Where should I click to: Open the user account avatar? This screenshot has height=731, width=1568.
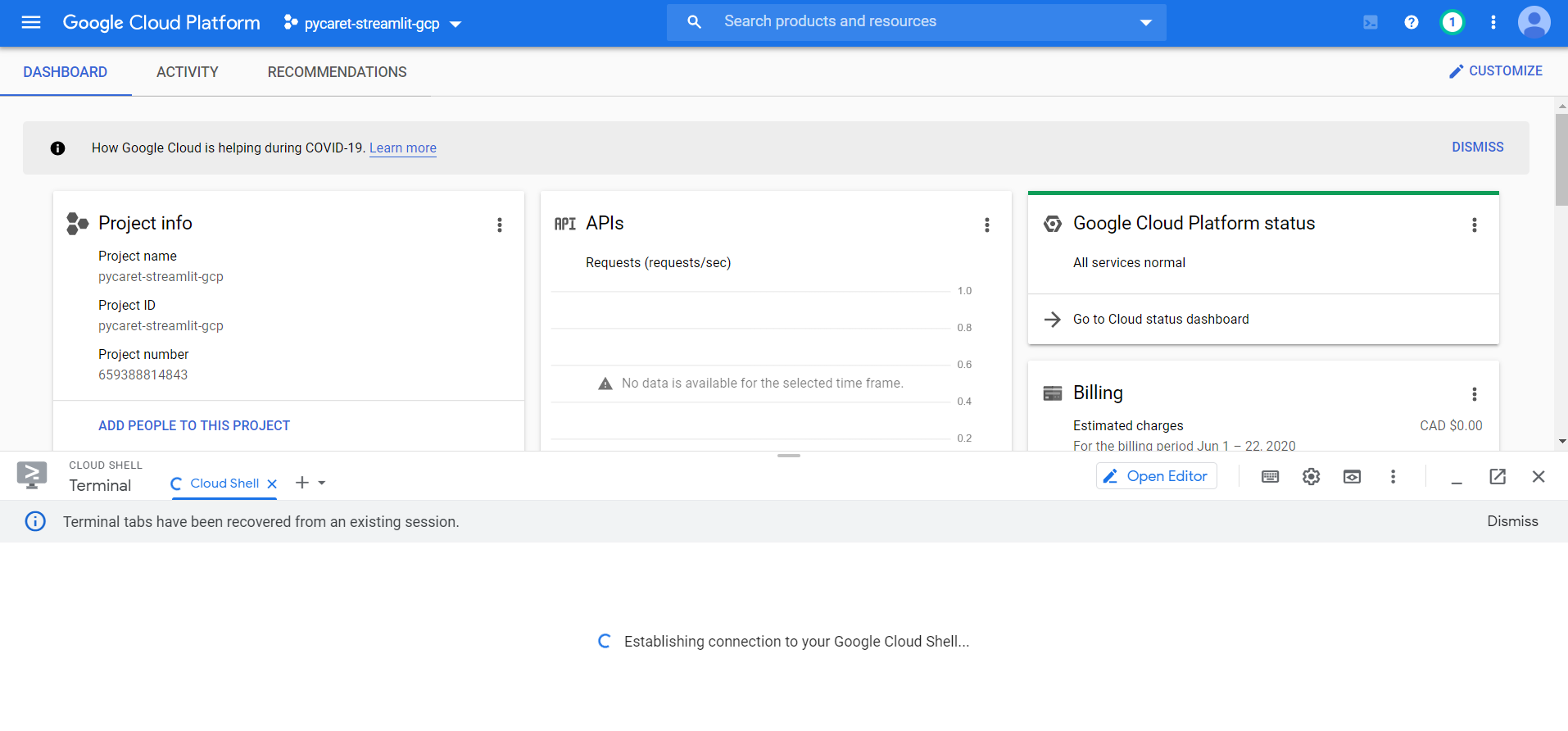(x=1534, y=22)
